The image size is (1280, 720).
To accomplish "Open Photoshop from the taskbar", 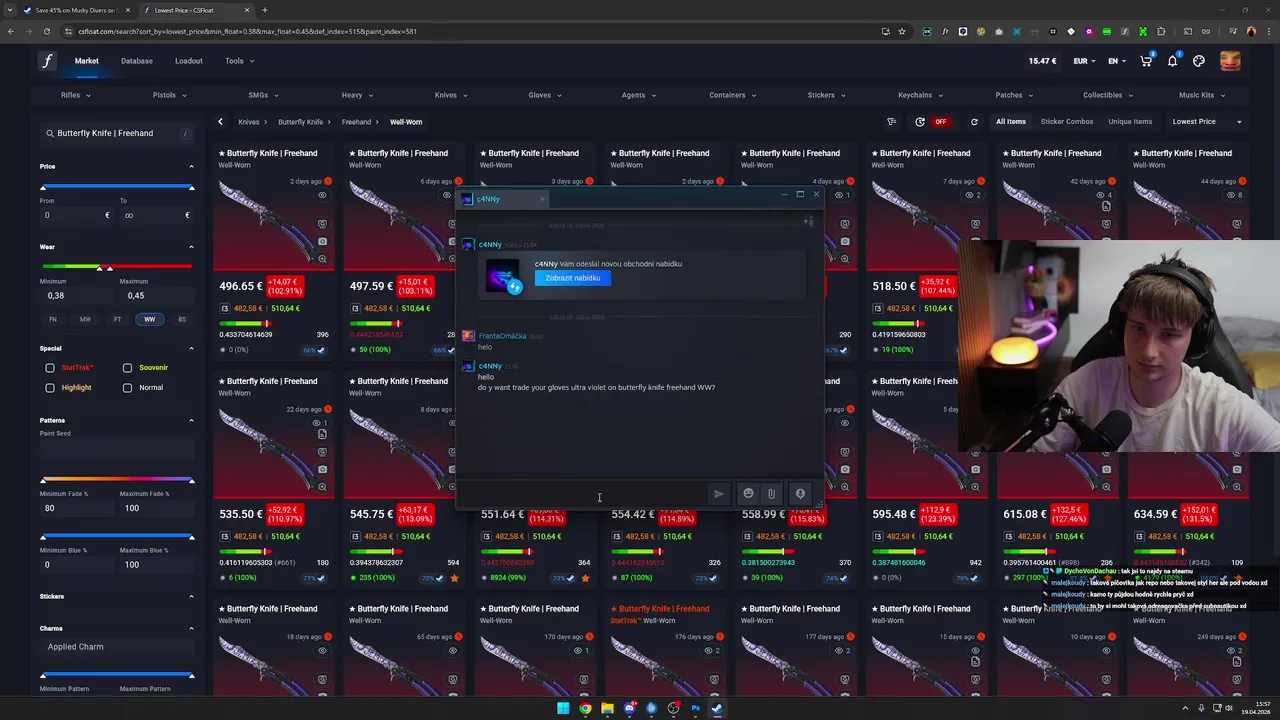I will [x=695, y=709].
